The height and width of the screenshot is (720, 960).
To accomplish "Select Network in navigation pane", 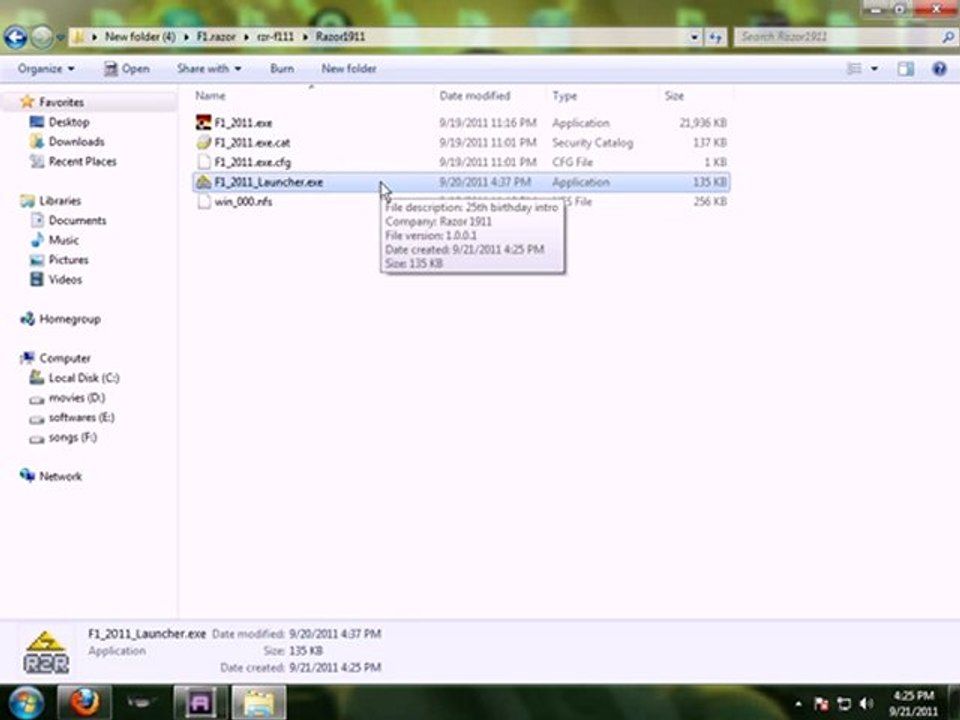I will point(60,476).
